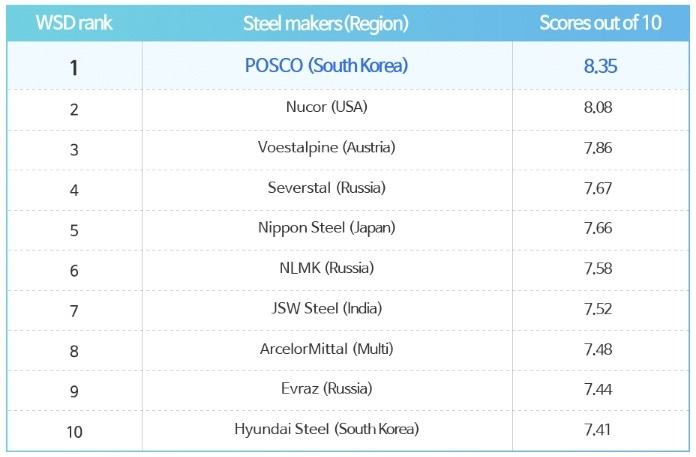Select POSCO (South Korea) entry

click(x=327, y=67)
